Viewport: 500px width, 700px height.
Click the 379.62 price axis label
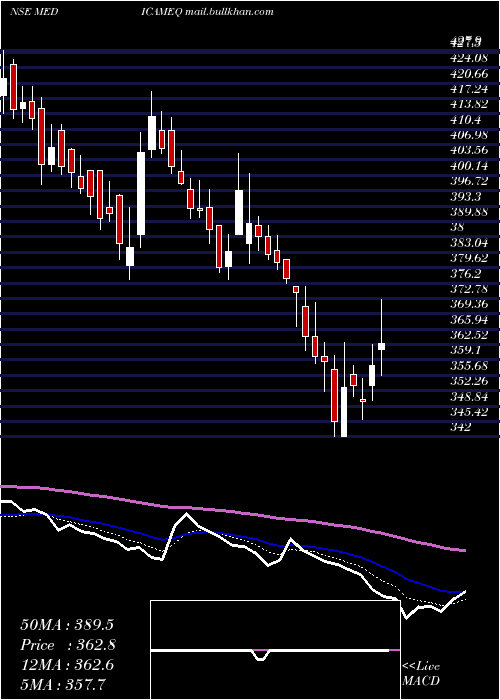[469, 258]
